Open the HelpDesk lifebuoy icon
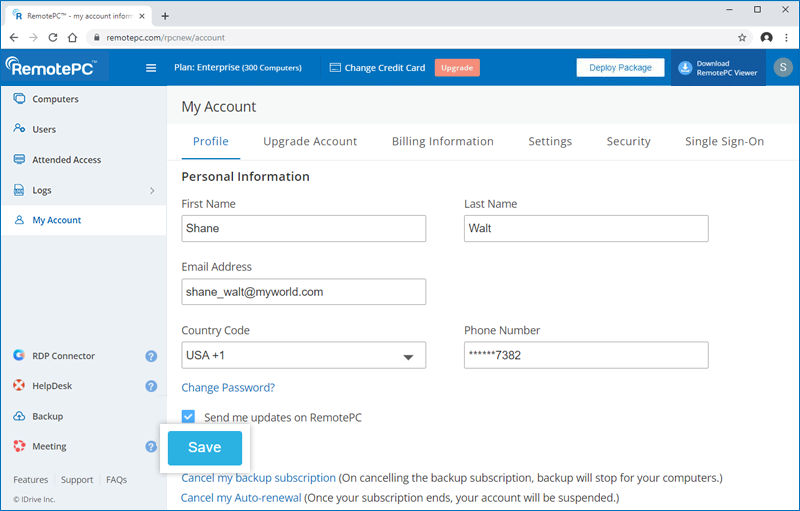This screenshot has height=511, width=800. [x=19, y=385]
